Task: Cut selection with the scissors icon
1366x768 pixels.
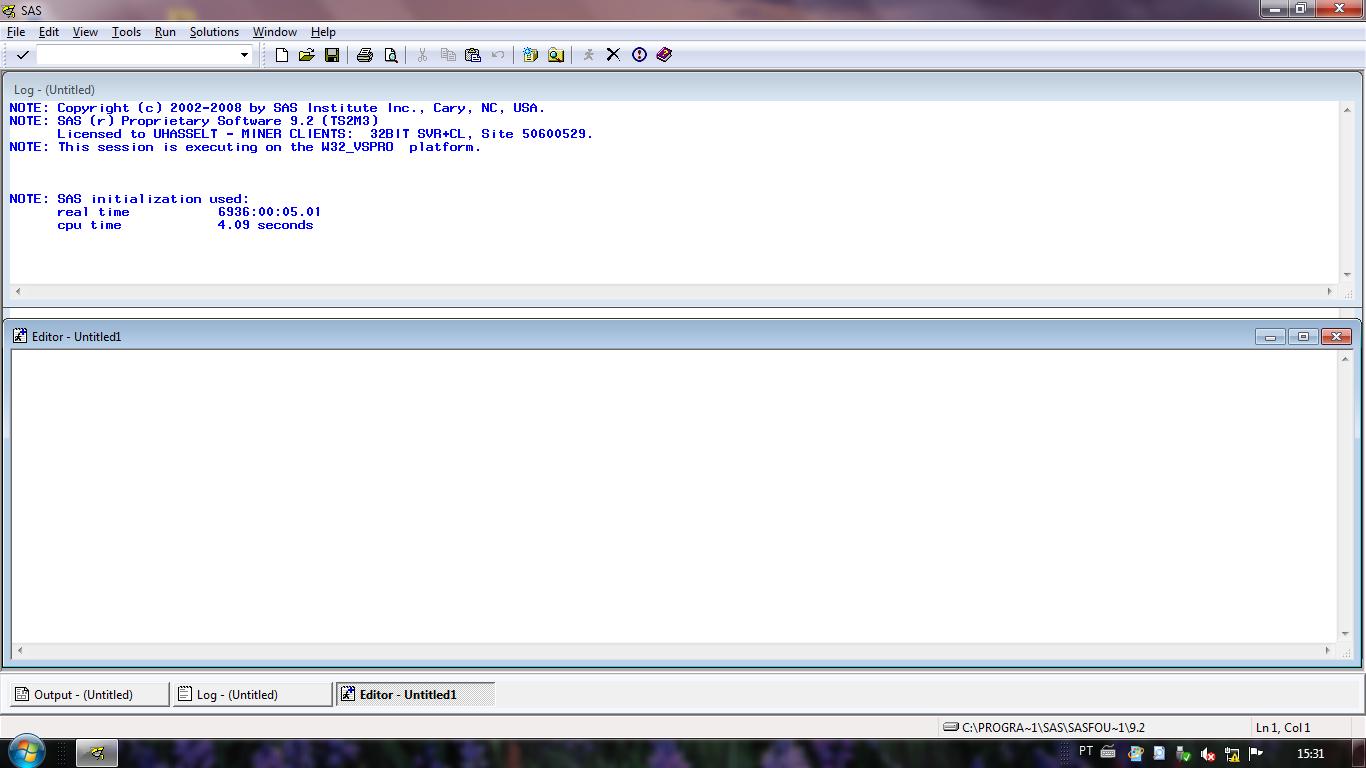Action: pyautogui.click(x=422, y=55)
